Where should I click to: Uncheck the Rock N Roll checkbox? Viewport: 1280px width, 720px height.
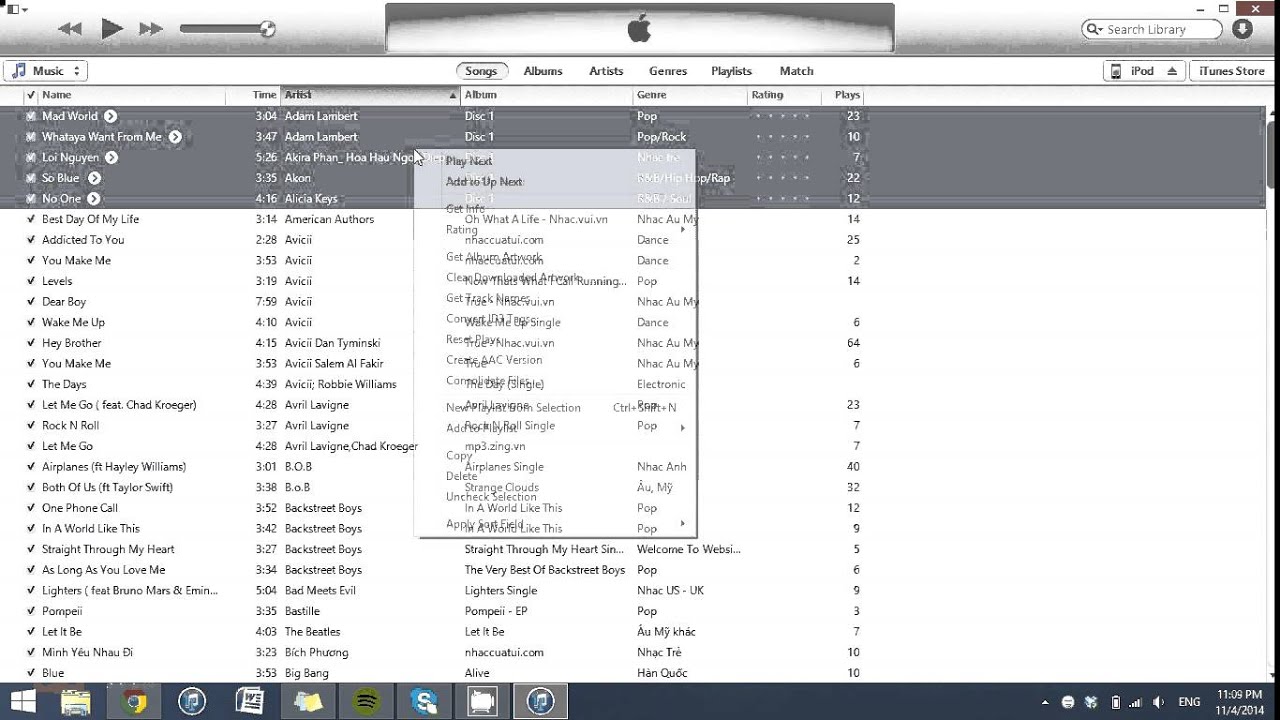click(x=31, y=425)
